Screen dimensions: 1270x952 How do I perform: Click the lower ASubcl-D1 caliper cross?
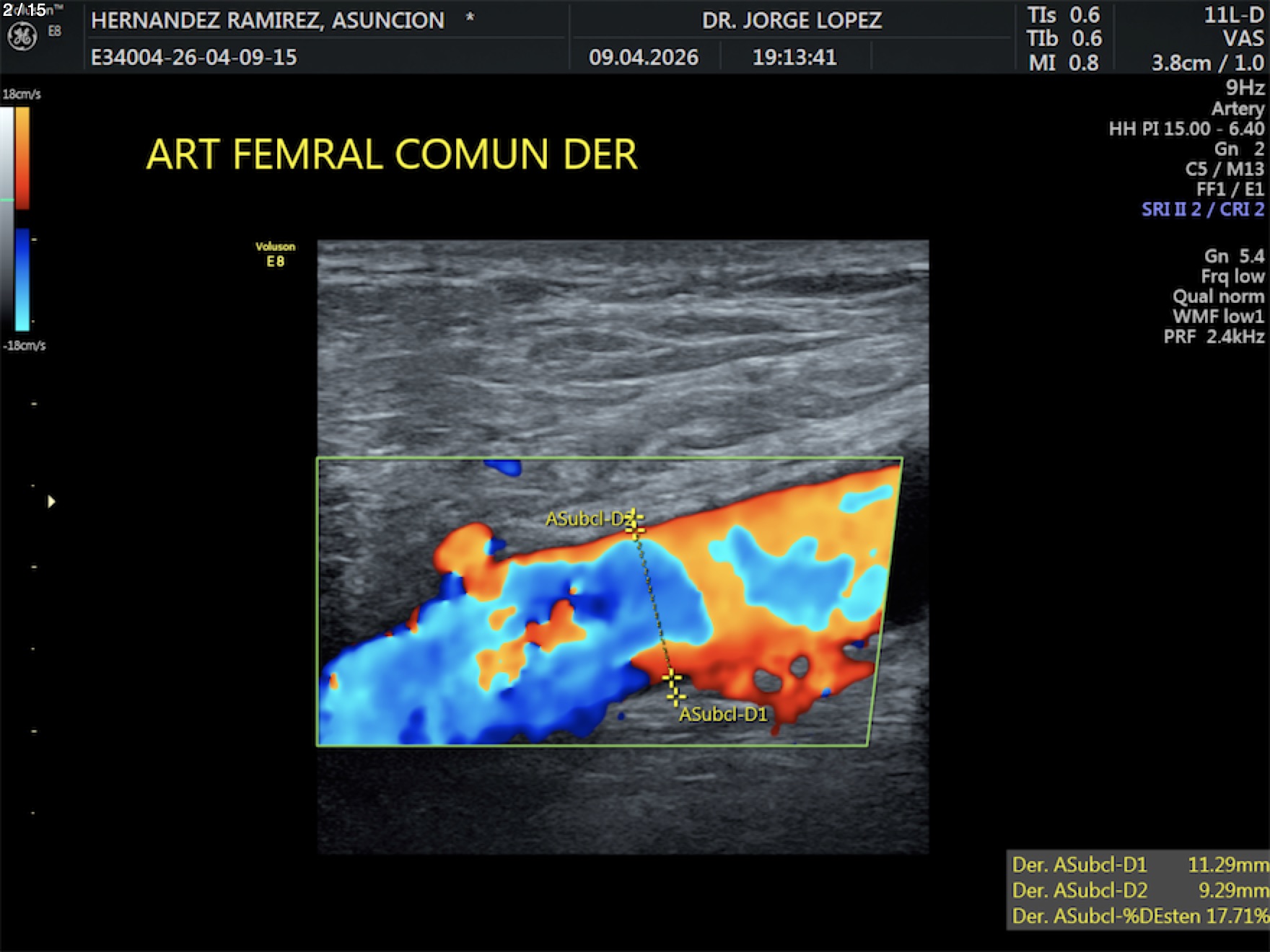pos(673,687)
